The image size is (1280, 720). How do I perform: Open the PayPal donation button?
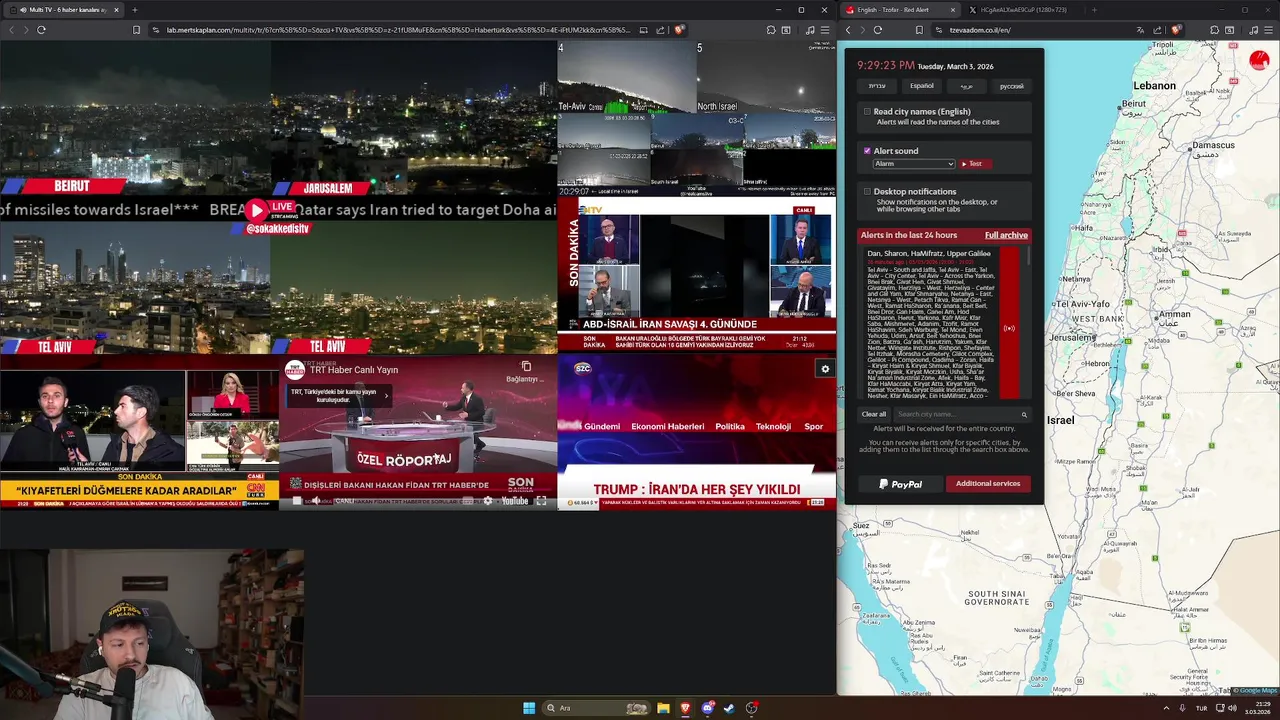click(900, 484)
